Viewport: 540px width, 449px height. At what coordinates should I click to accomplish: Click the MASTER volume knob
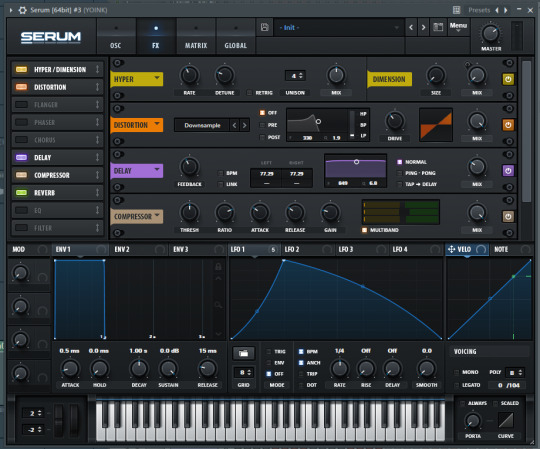click(x=490, y=33)
